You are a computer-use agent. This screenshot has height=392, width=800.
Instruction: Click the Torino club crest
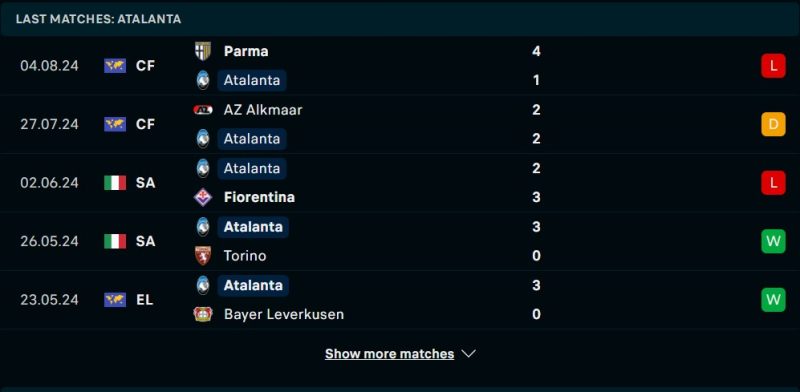[x=203, y=256]
